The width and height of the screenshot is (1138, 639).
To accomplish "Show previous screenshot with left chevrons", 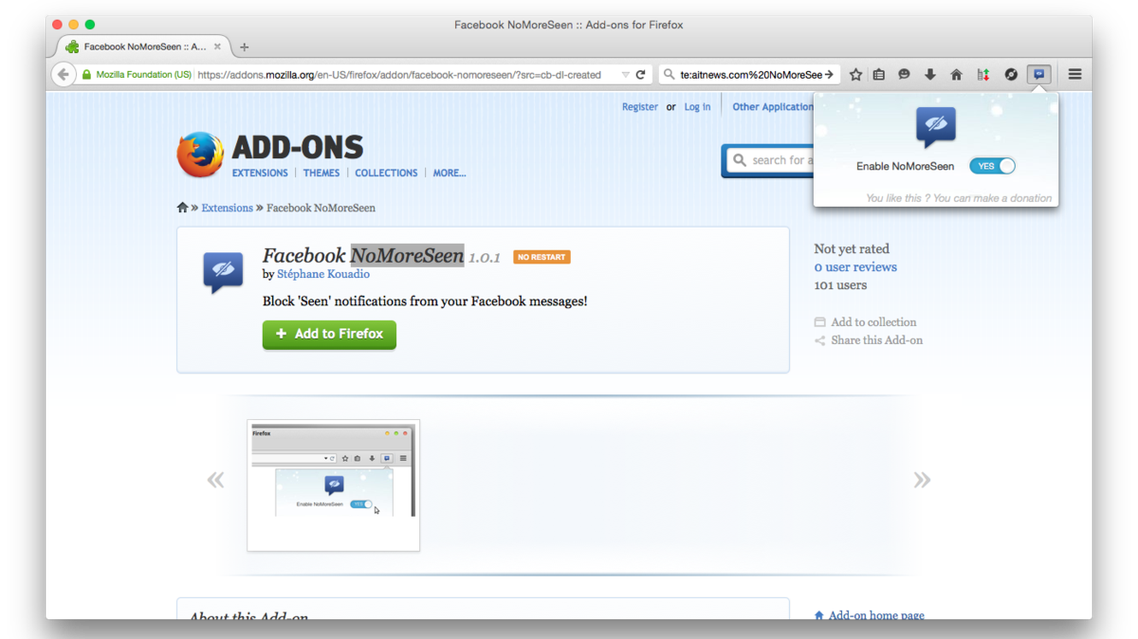I will (216, 480).
